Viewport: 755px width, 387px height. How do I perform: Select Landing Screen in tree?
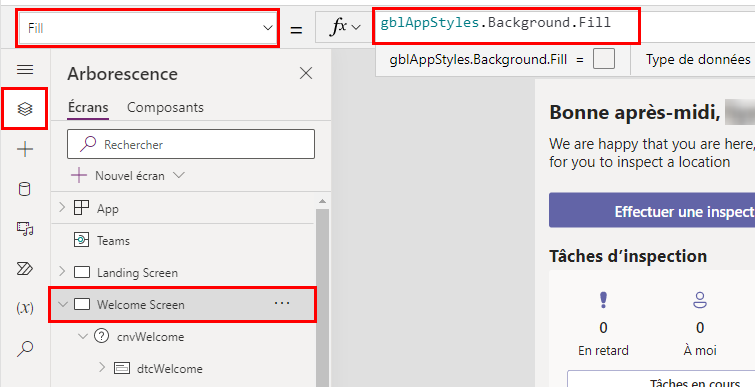[x=137, y=273]
